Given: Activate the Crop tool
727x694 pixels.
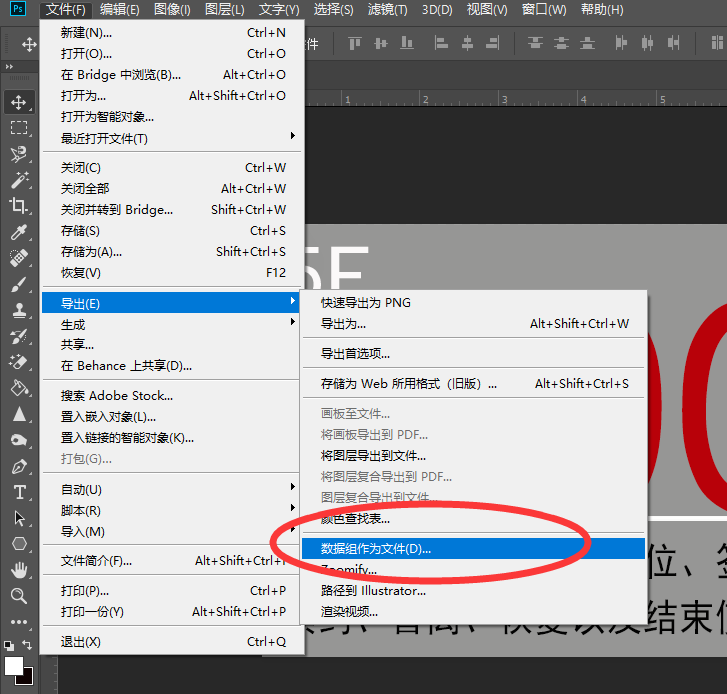Looking at the screenshot, I should pyautogui.click(x=19, y=206).
